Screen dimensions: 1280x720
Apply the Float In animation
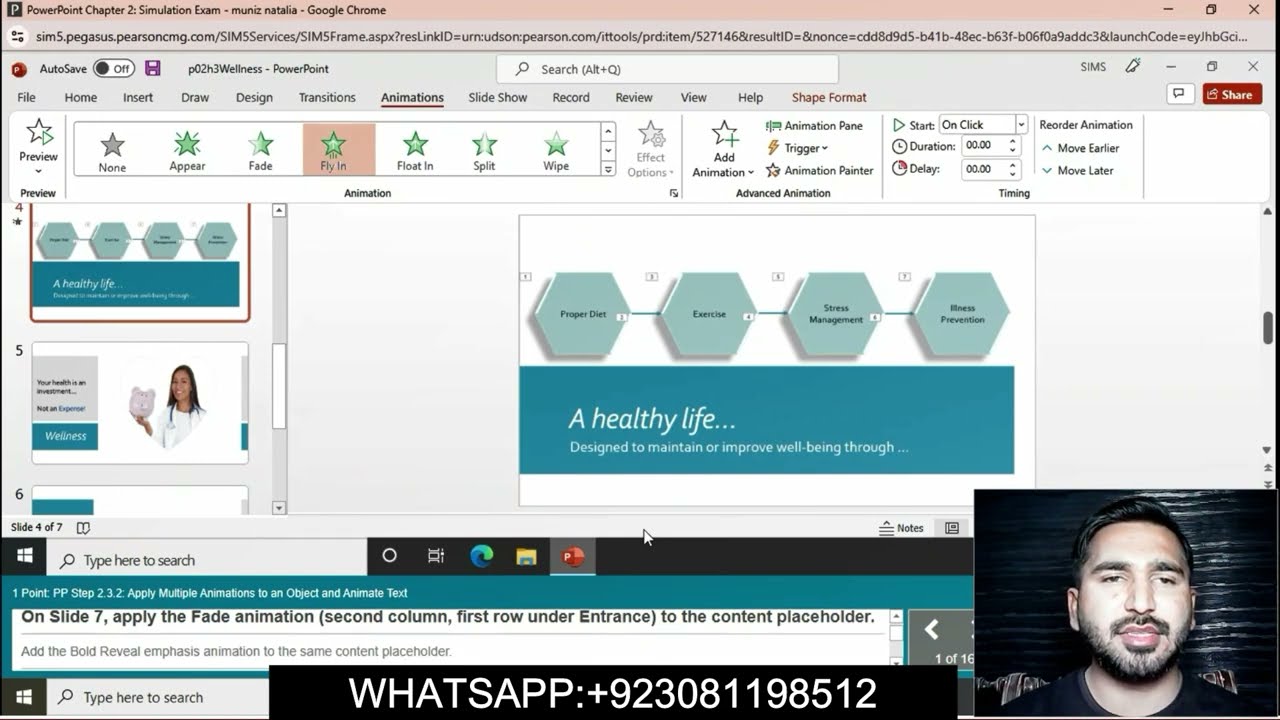[x=415, y=151]
